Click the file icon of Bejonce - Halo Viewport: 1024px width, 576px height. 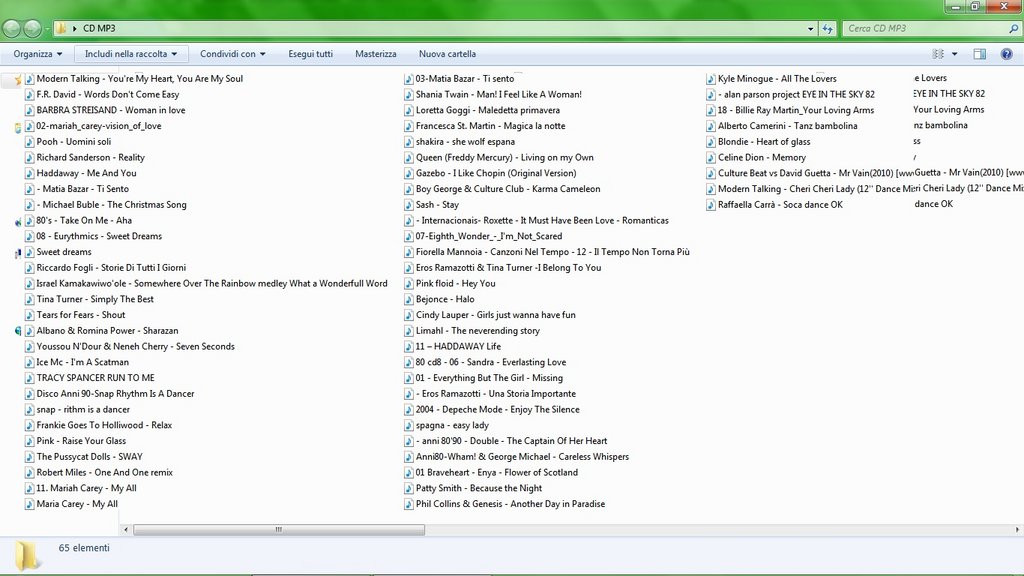click(x=409, y=299)
